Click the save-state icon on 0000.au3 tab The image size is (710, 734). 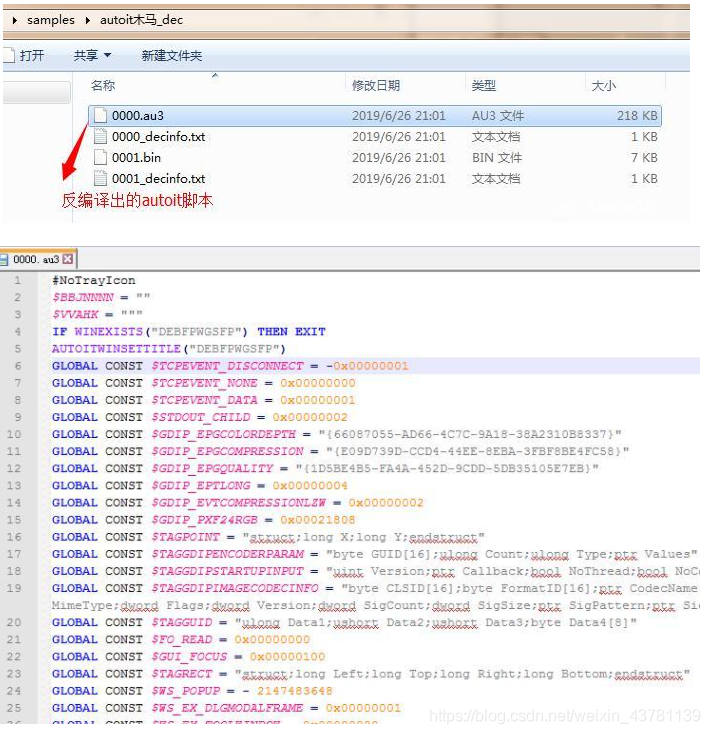pos(4,260)
